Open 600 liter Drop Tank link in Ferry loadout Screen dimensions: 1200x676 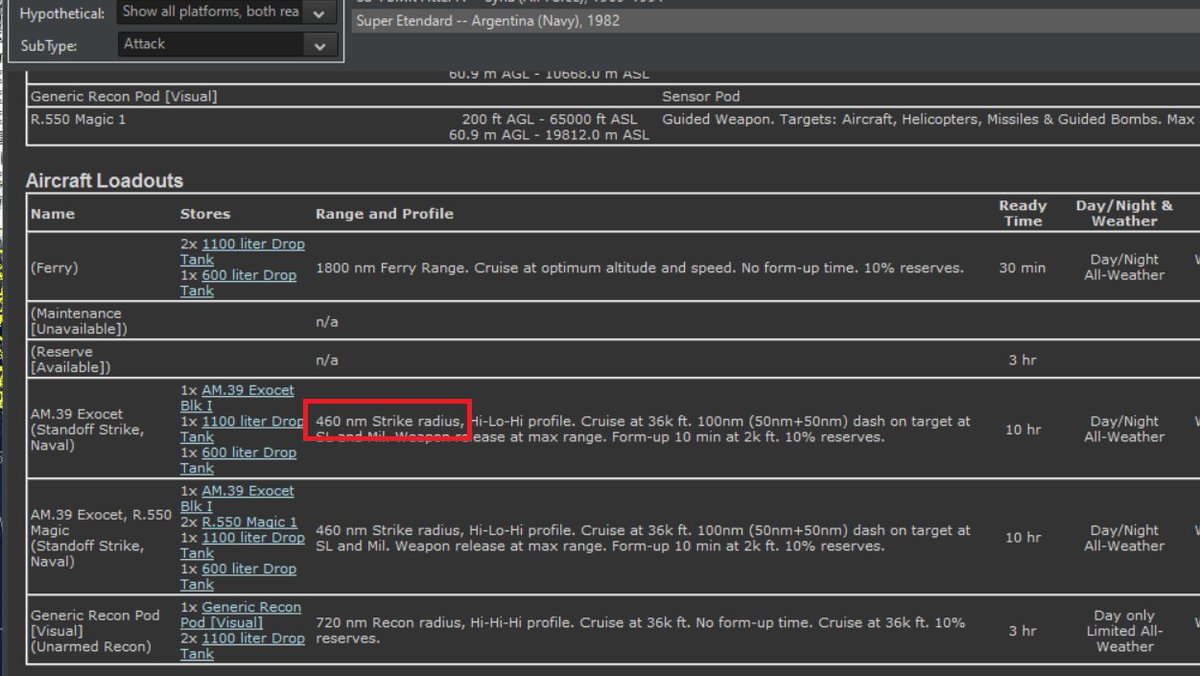coord(238,283)
